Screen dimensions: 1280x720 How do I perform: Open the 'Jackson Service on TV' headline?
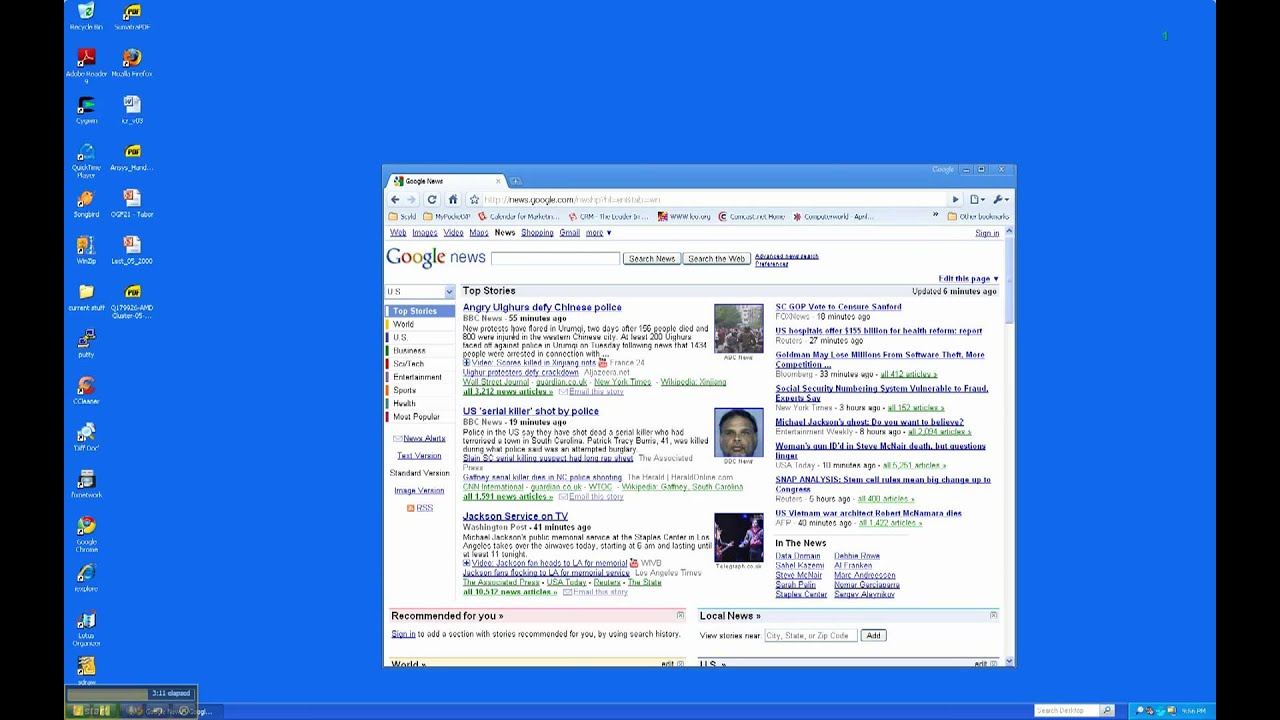click(x=515, y=517)
